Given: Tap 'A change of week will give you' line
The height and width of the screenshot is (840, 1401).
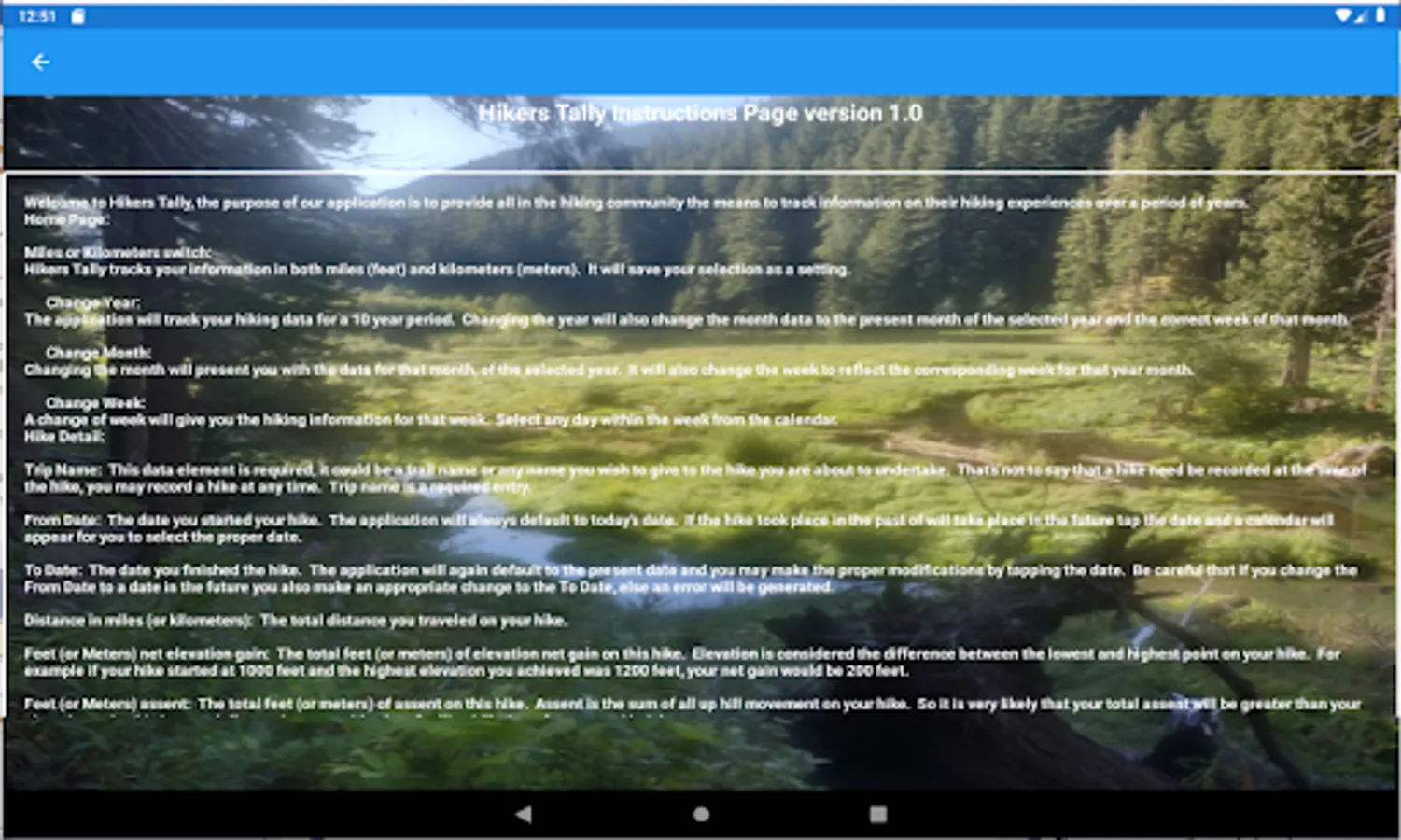Looking at the screenshot, I should pos(430,421).
